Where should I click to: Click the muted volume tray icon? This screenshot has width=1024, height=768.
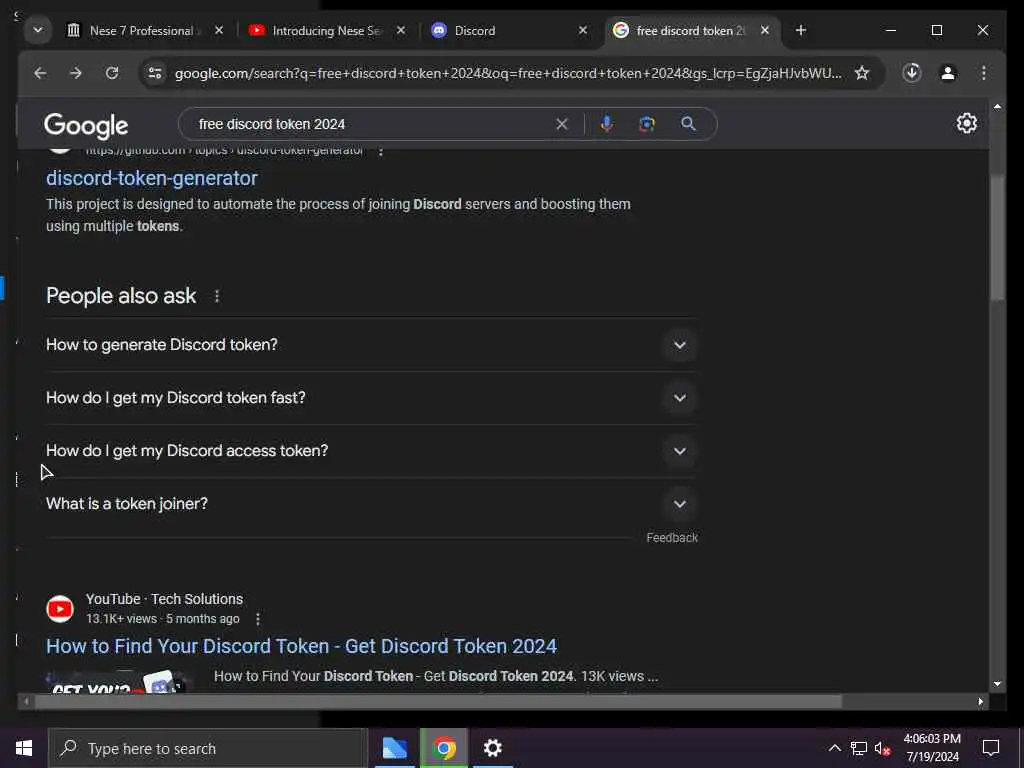882,748
